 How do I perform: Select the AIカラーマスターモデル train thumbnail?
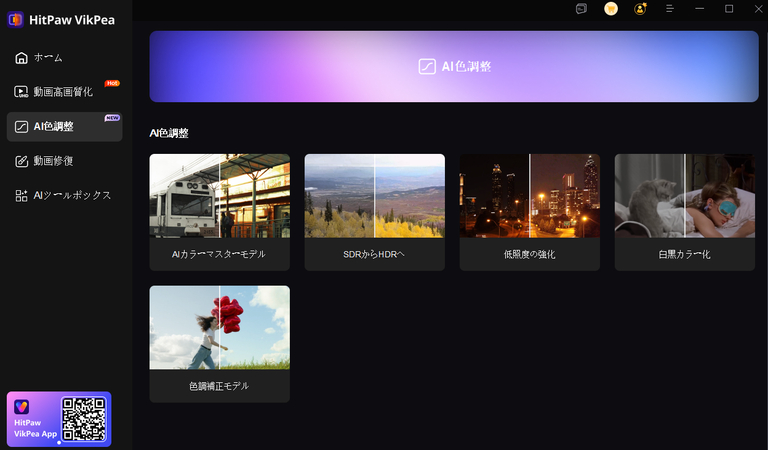tap(219, 196)
